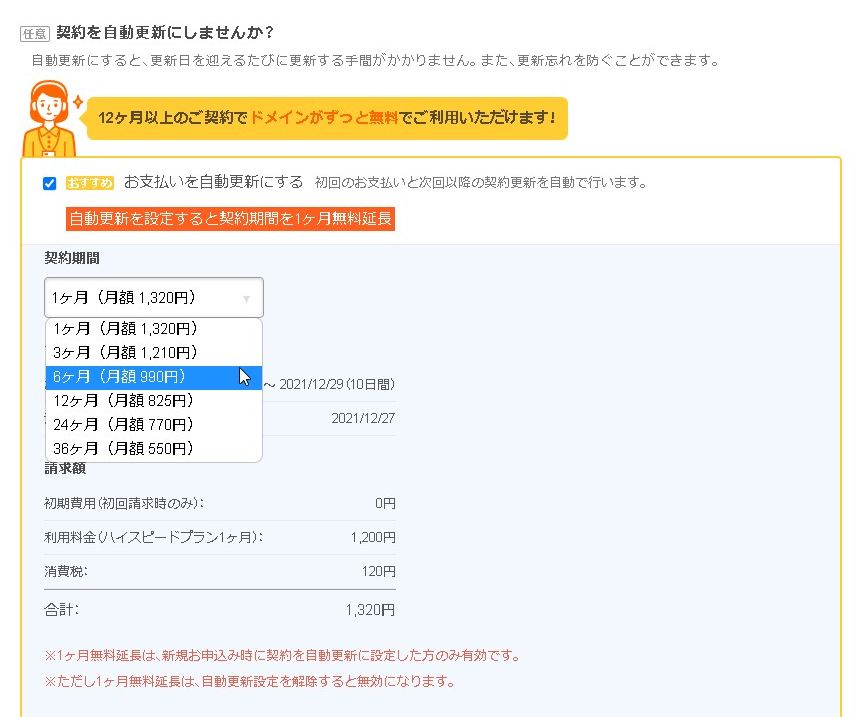The height and width of the screenshot is (717, 864).
Task: Click the お支払いを自動更新にする label text
Action: tap(213, 182)
